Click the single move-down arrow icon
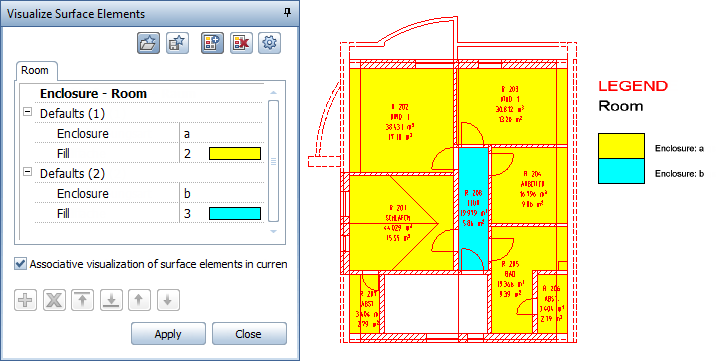Image resolution: width=716 pixels, height=361 pixels. coord(168,300)
